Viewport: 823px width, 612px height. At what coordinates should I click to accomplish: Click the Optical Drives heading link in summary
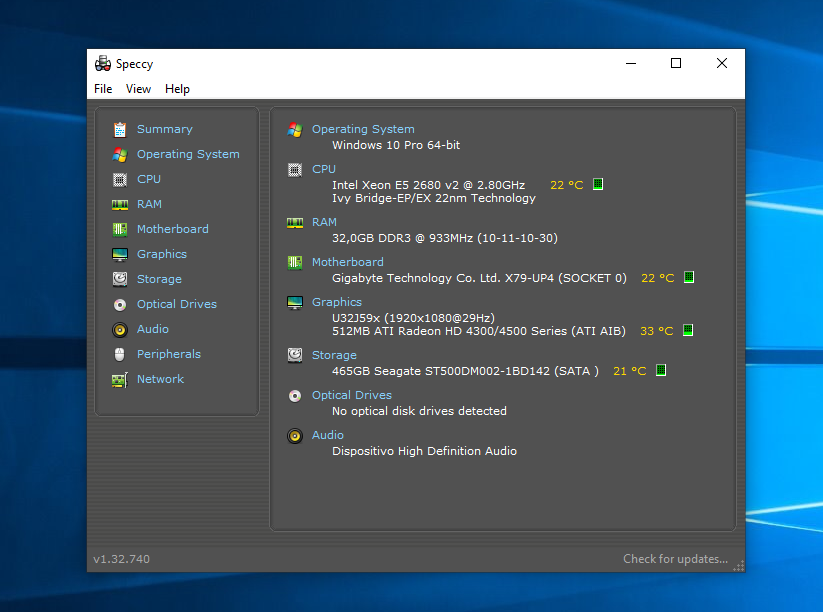coord(352,395)
